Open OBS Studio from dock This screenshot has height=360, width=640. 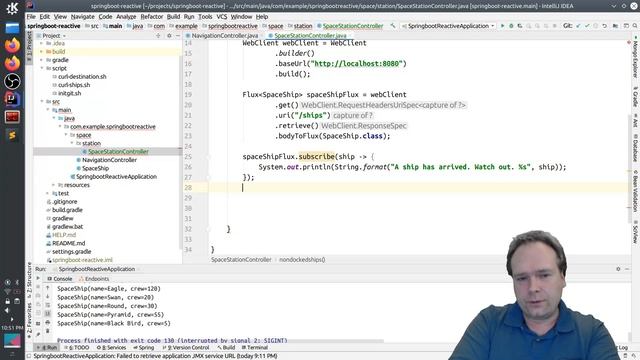(x=12, y=81)
